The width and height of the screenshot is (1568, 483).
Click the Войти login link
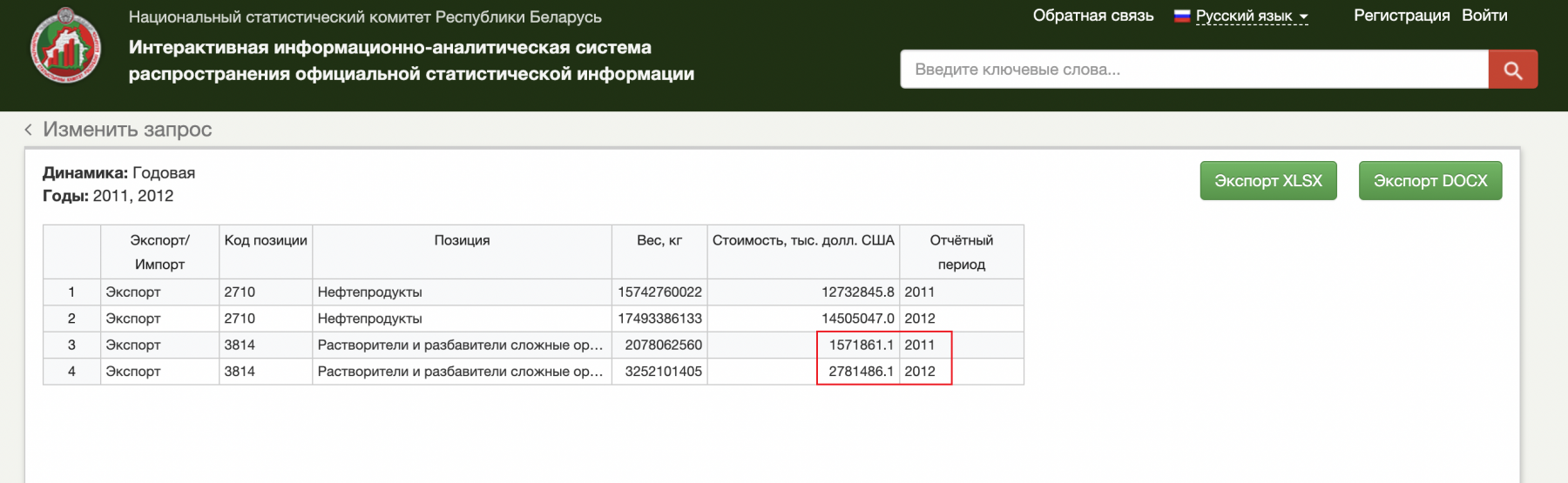click(1484, 16)
